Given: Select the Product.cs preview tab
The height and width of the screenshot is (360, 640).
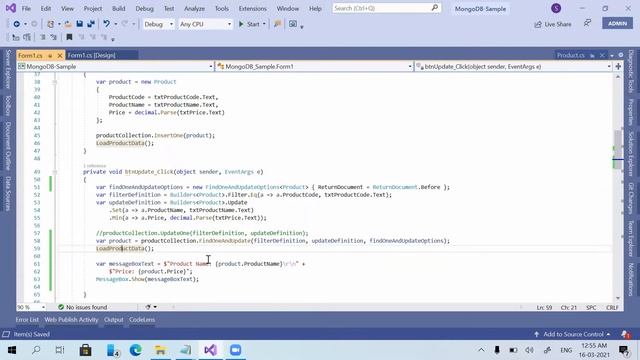Looking at the screenshot, I should (x=571, y=55).
